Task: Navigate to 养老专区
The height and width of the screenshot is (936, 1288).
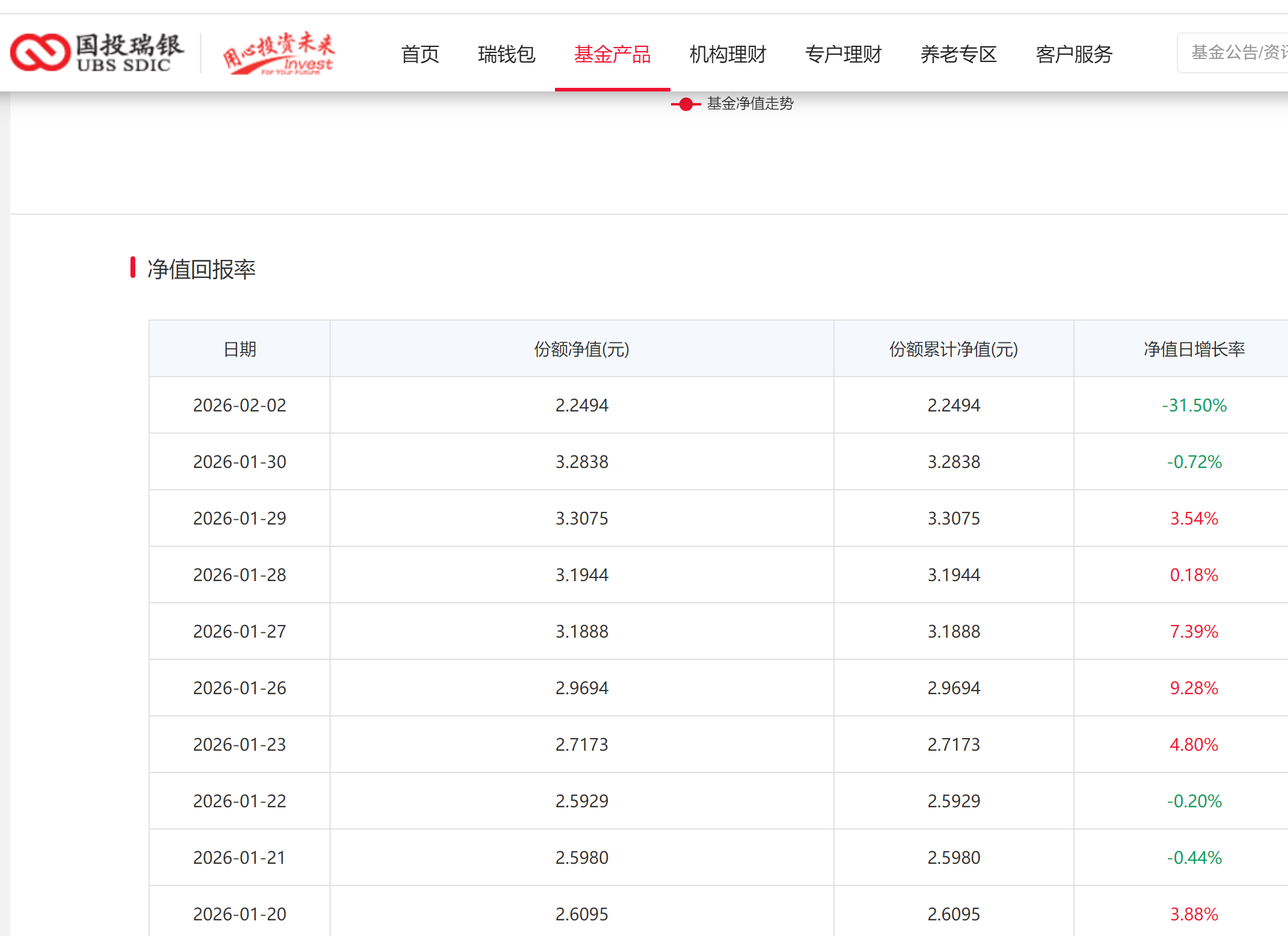Action: pos(959,54)
